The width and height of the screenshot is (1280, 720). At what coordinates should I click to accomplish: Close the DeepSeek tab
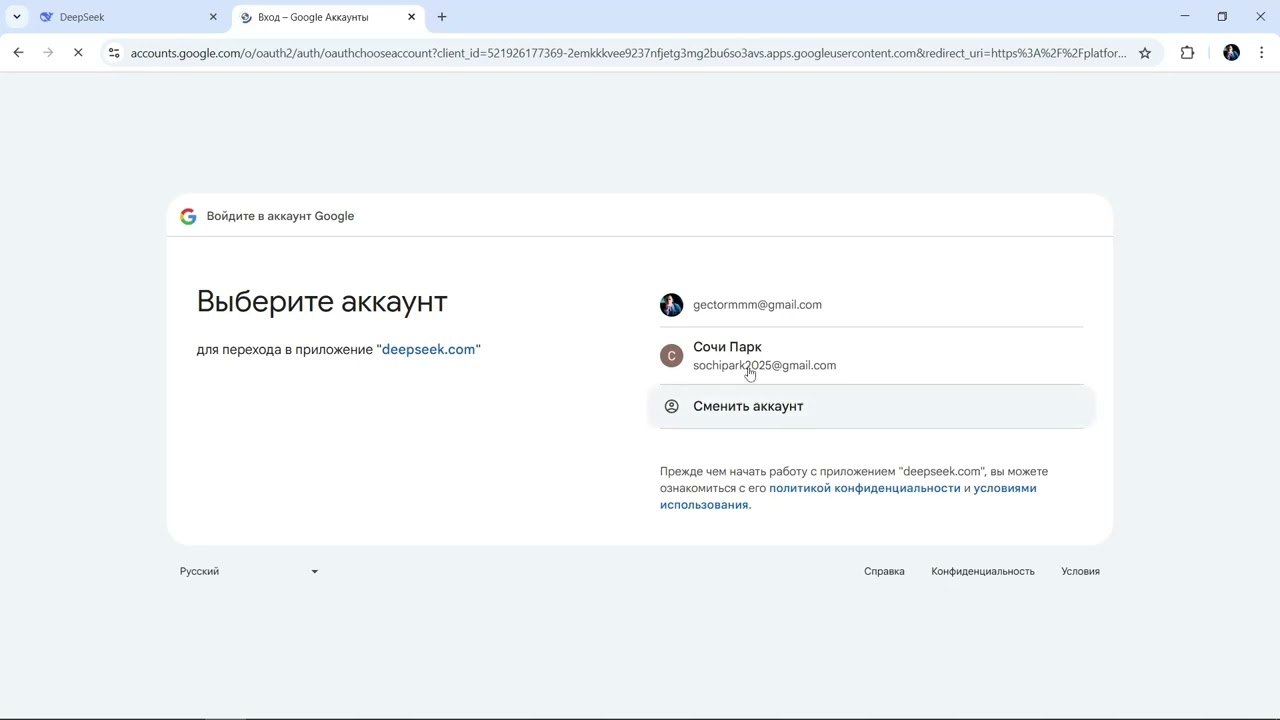213,17
